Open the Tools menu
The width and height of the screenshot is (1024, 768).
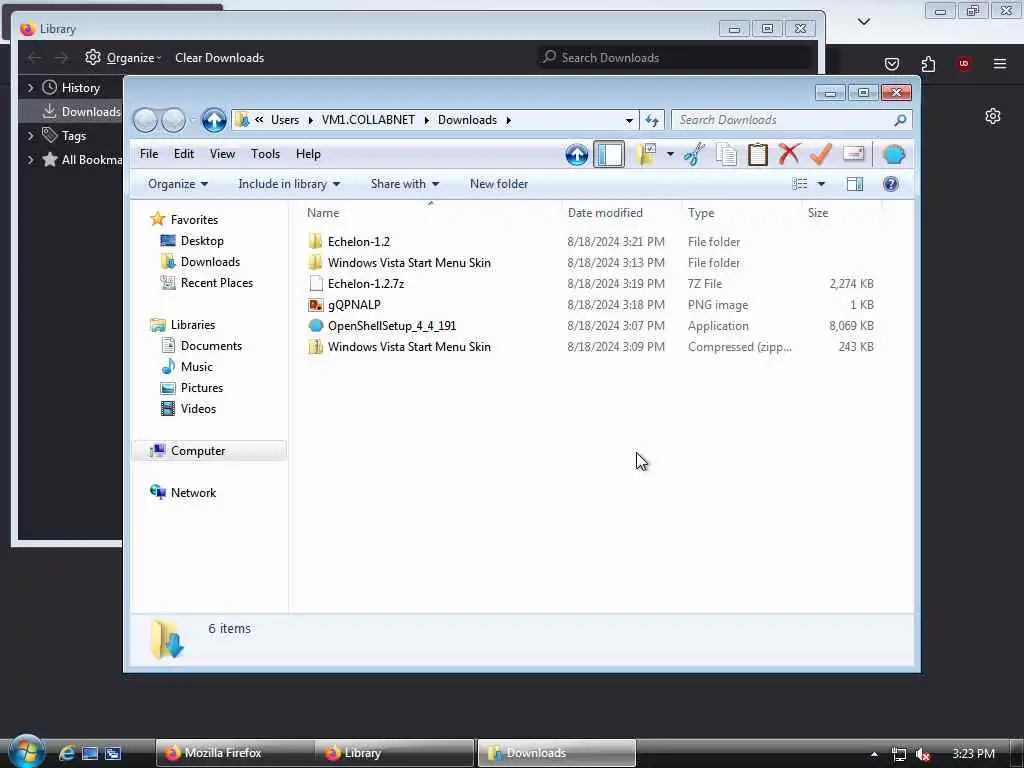click(x=265, y=154)
